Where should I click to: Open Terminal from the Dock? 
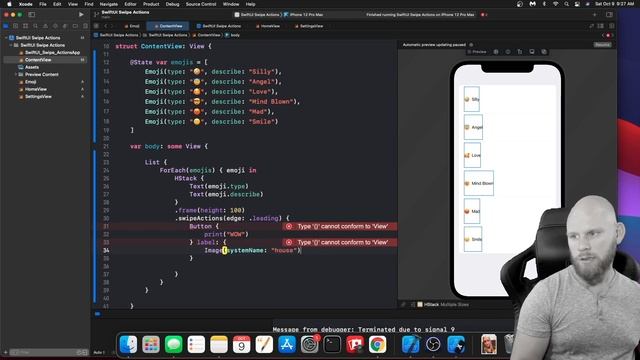pos(332,344)
